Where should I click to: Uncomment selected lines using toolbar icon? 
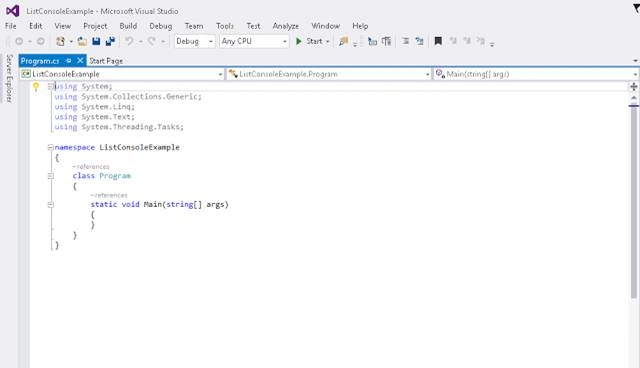coord(419,41)
